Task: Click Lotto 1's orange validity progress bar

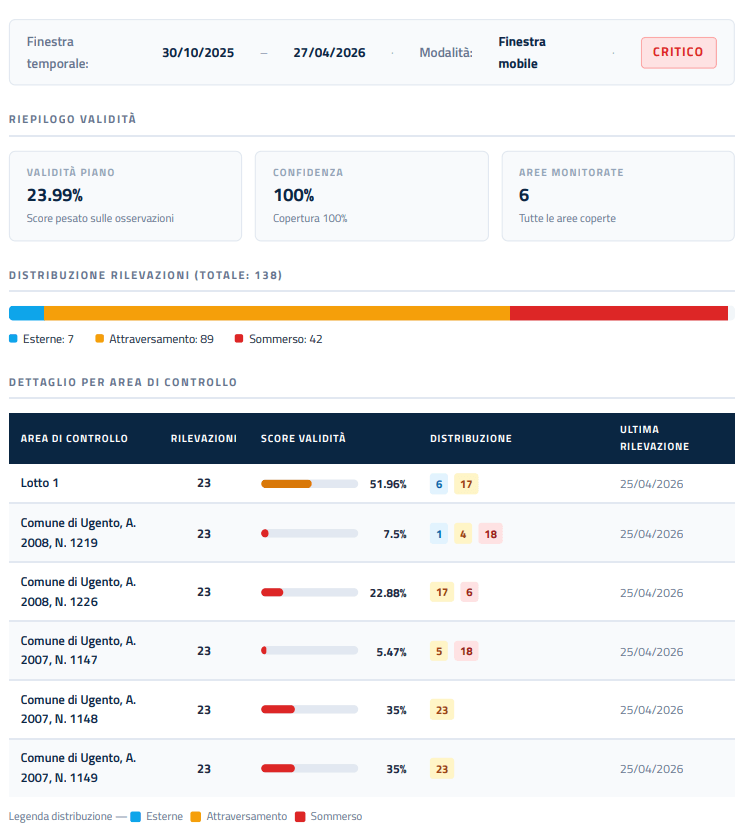Action: [x=309, y=484]
